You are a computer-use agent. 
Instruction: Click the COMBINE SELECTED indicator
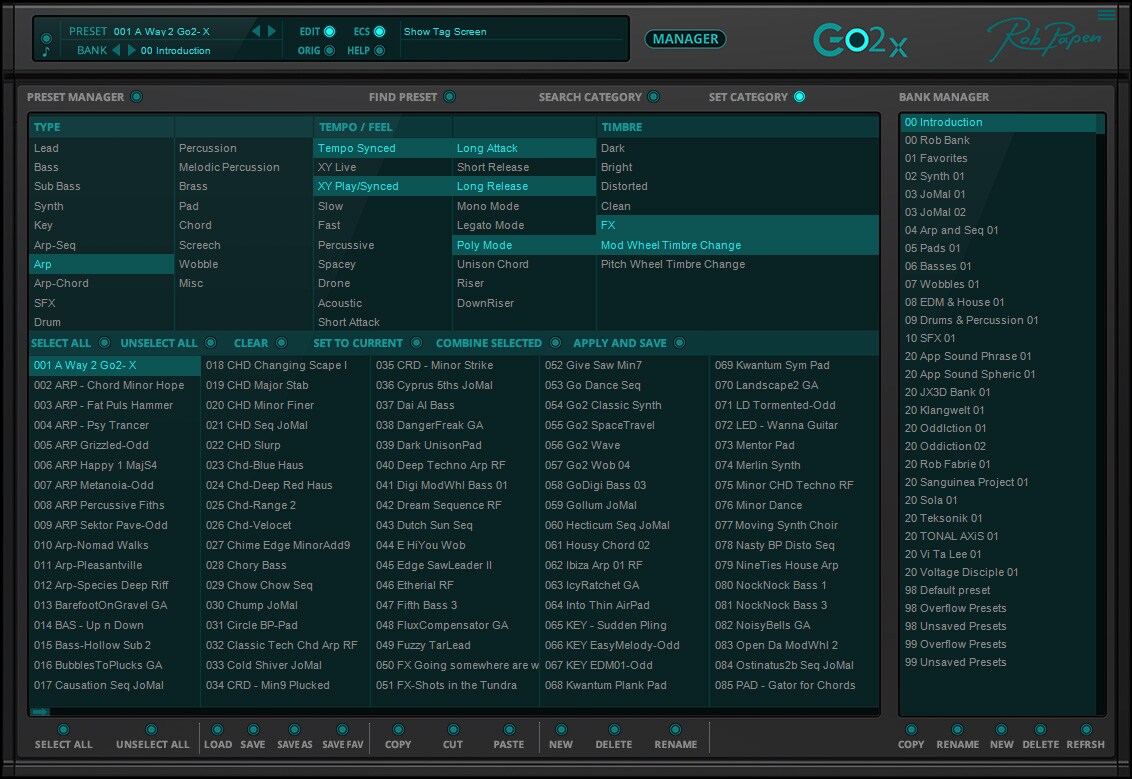click(555, 343)
